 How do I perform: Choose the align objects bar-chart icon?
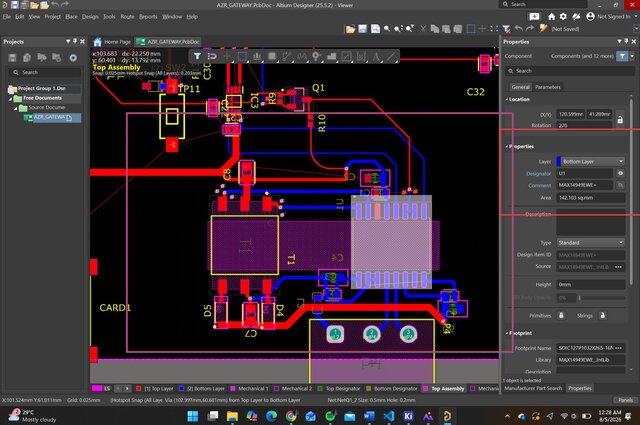257,56
